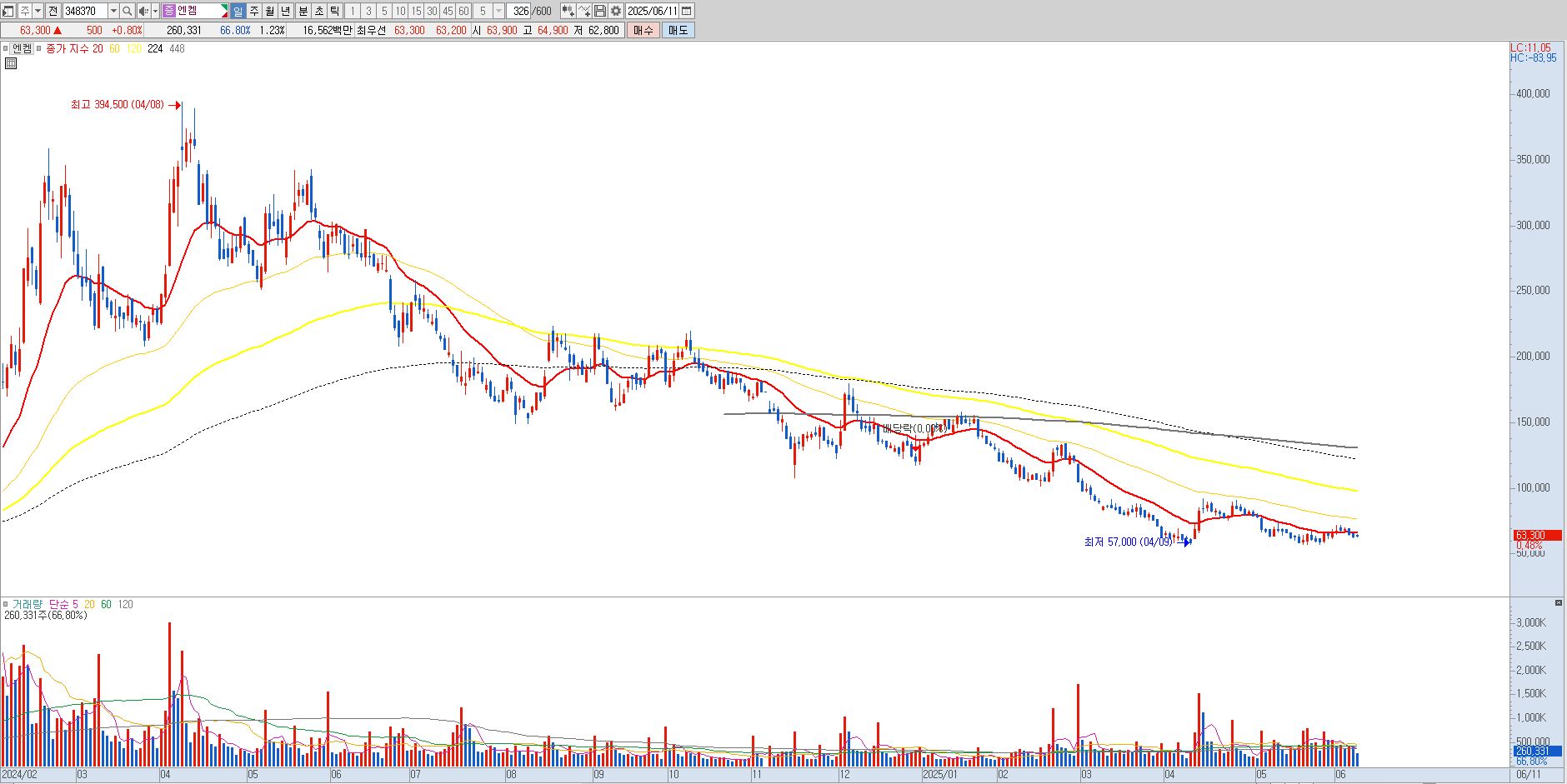Screen dimensions: 1567x784
Task: Click the 거래량 volume indicator label
Action: [x=26, y=604]
